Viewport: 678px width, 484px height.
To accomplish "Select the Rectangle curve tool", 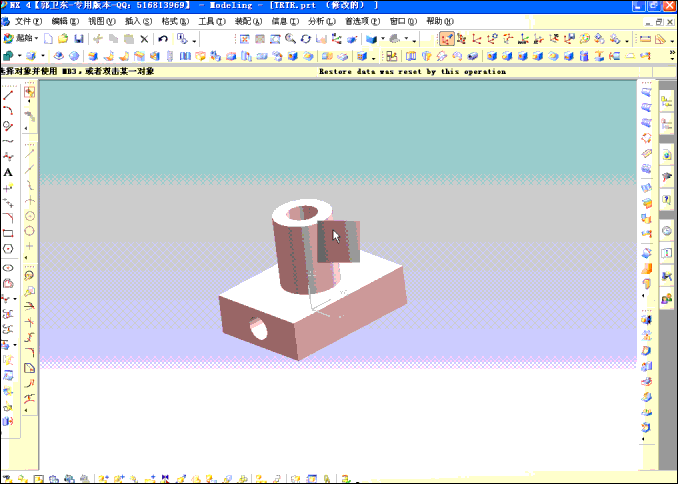I will [x=8, y=234].
